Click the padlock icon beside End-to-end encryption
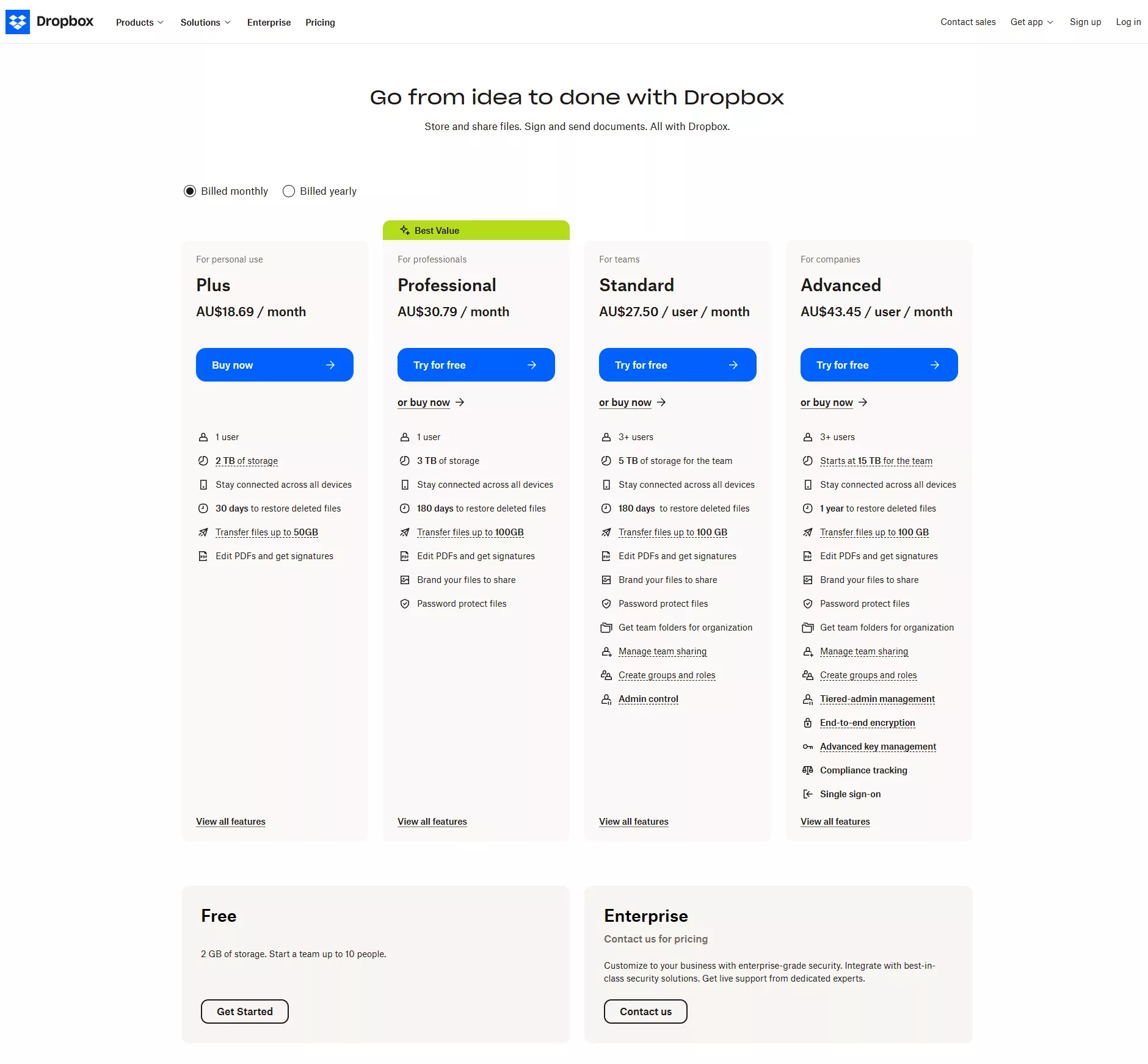1148x1064 pixels. 807,723
